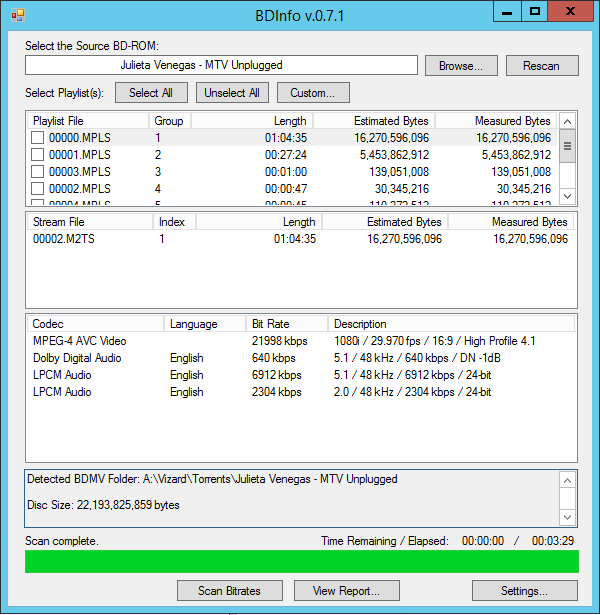
Task: Click the Bit Rate column header
Action: pos(286,324)
